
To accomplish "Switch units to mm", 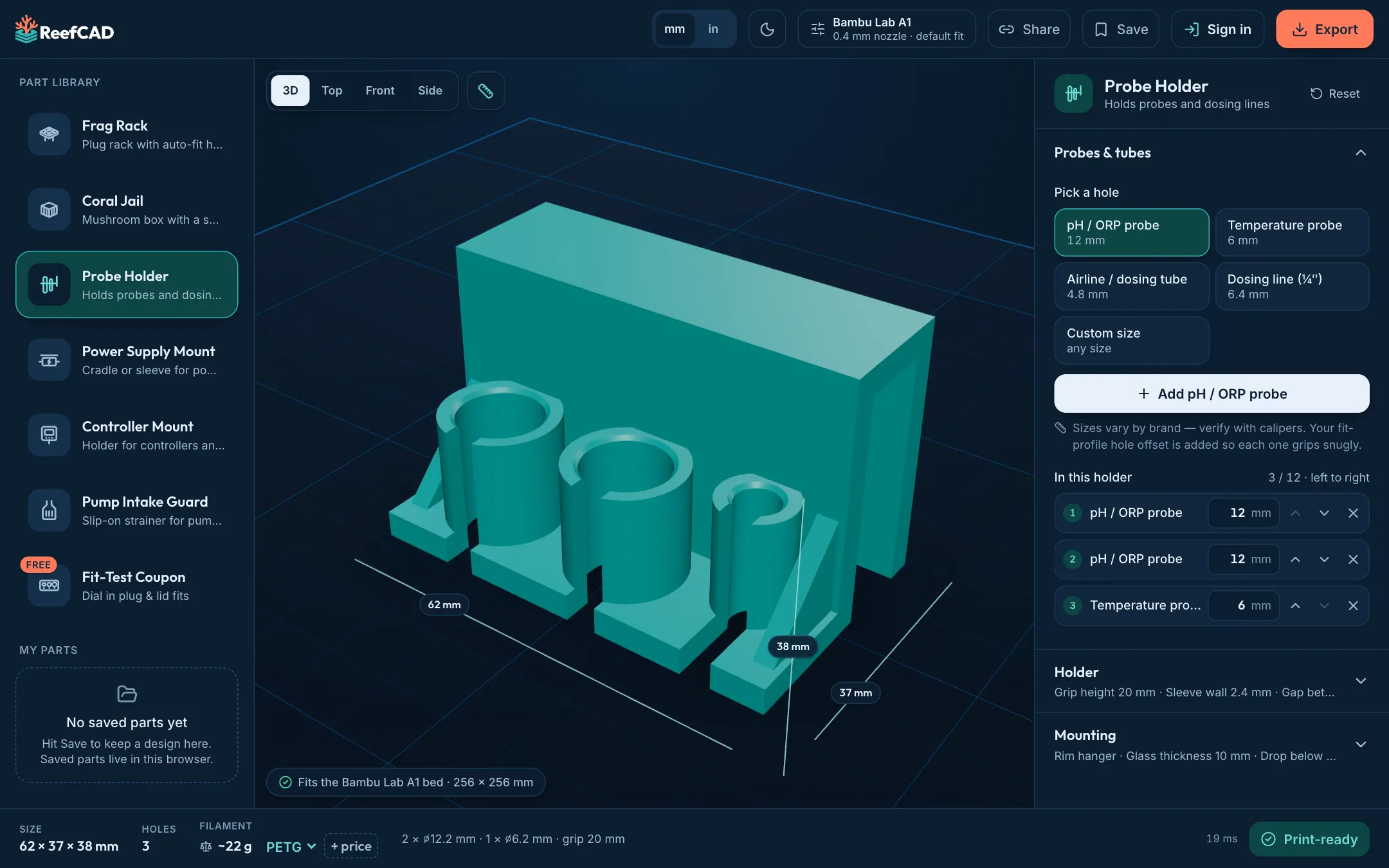I will tap(674, 29).
